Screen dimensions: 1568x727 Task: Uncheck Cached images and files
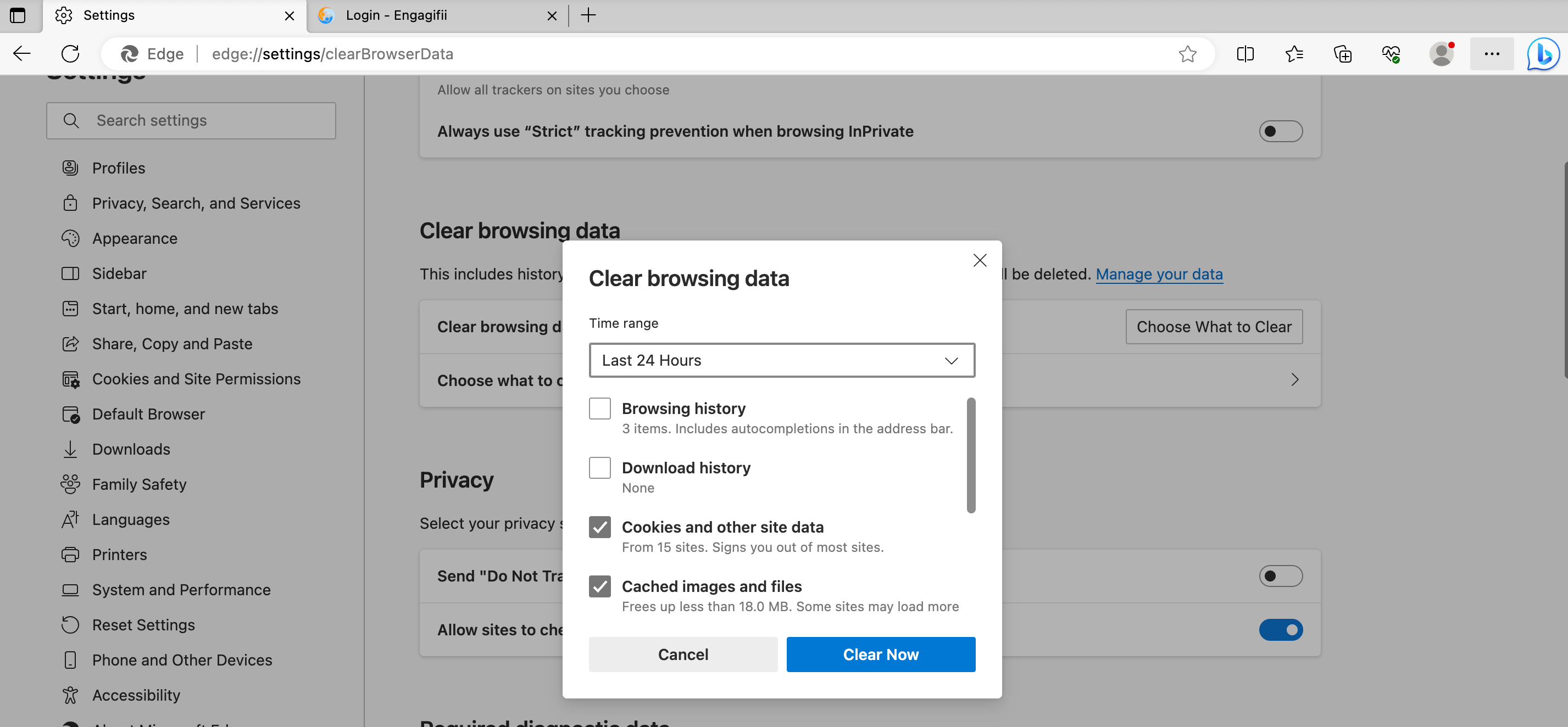coord(599,586)
